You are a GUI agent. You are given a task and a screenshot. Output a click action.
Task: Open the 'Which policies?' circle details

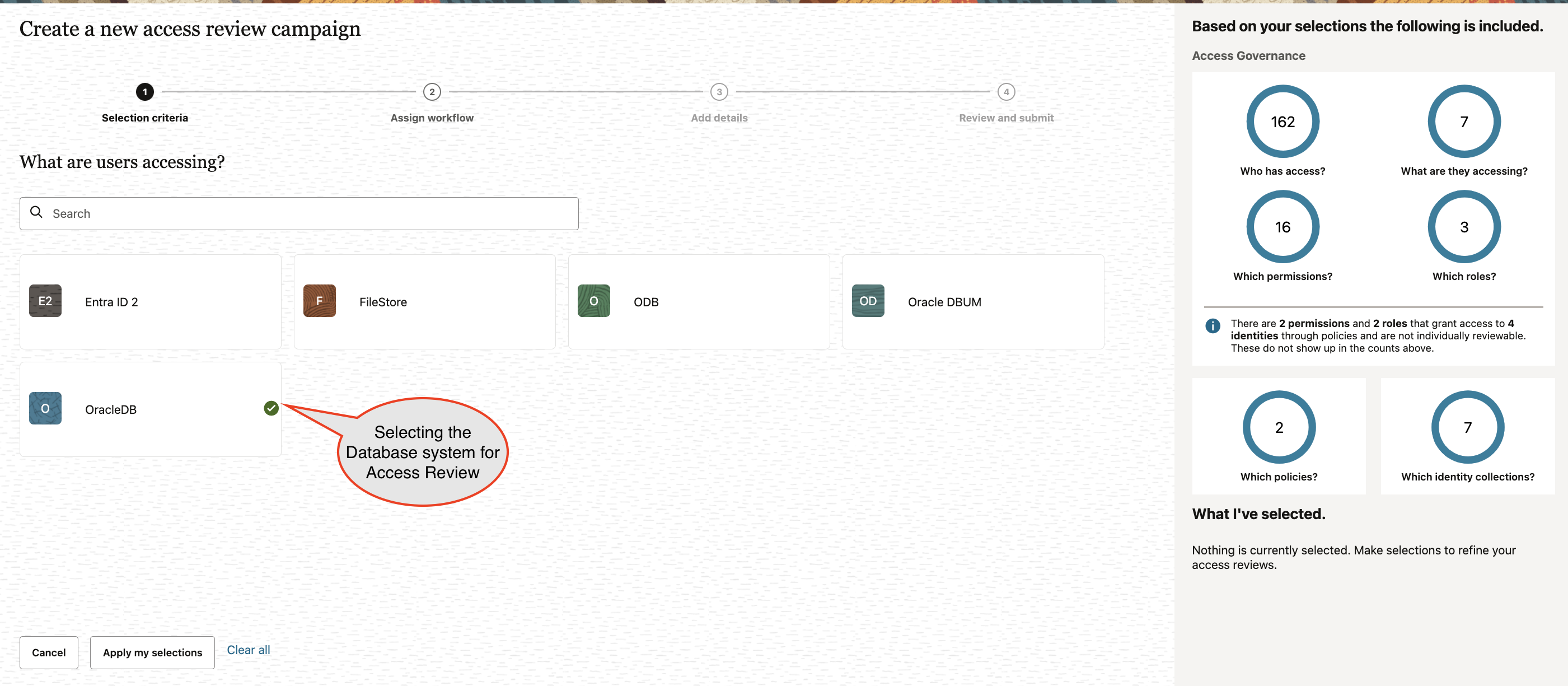(1279, 427)
